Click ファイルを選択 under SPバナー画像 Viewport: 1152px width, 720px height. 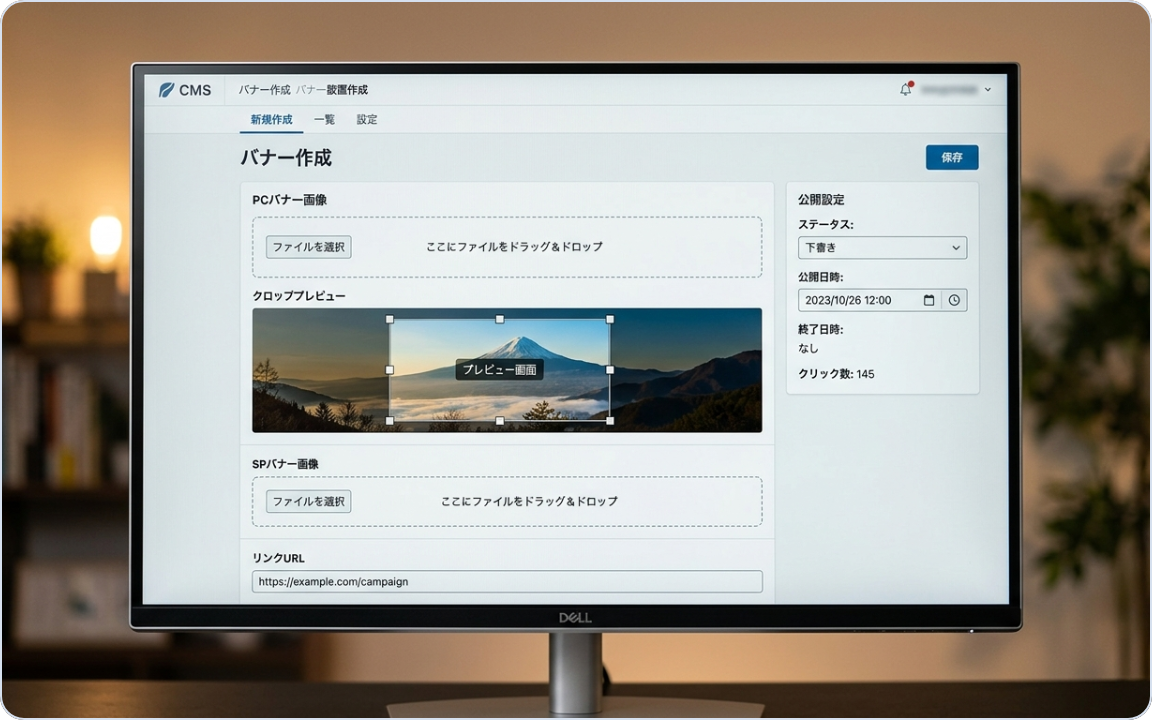coord(309,501)
